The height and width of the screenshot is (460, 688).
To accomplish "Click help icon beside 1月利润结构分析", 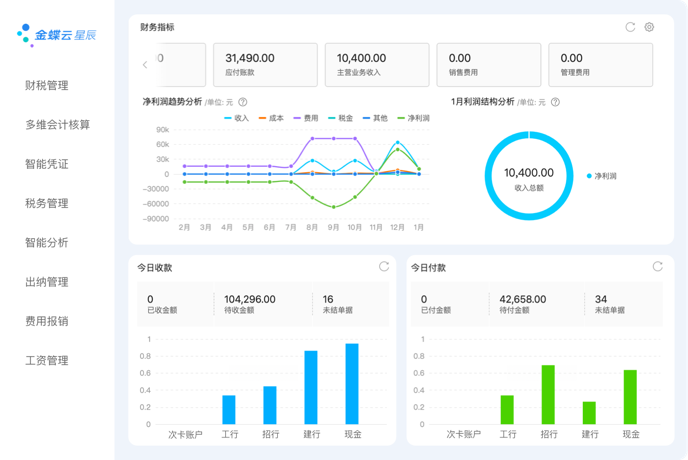I will (555, 102).
